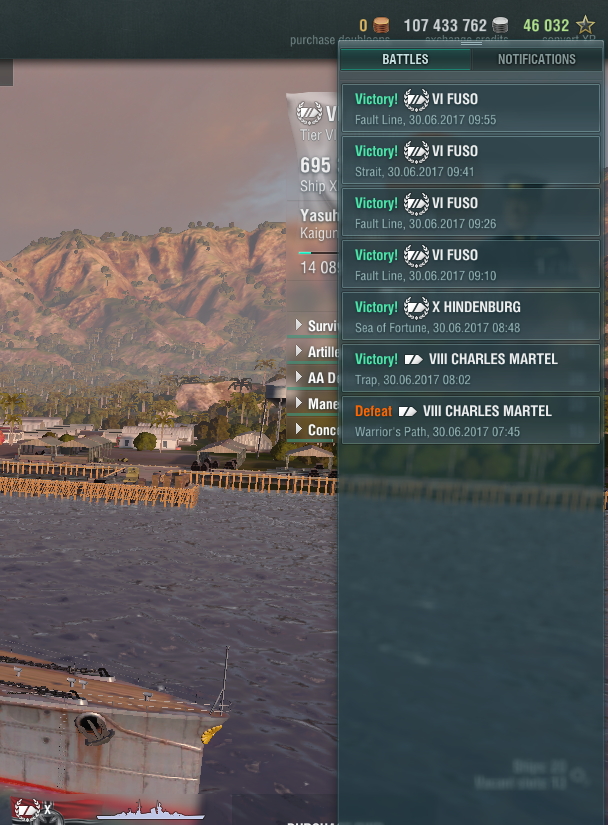Open Sea of Fortune Hindenburg battle report

click(x=471, y=316)
